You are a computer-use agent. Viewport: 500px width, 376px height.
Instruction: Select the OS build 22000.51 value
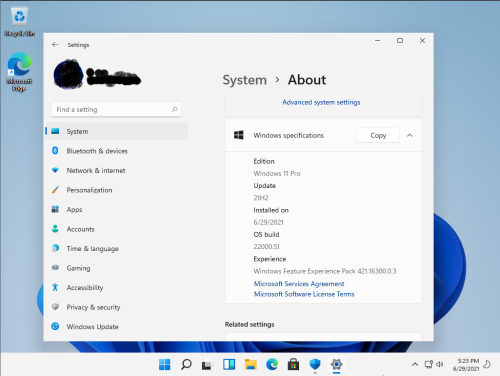pos(266,247)
